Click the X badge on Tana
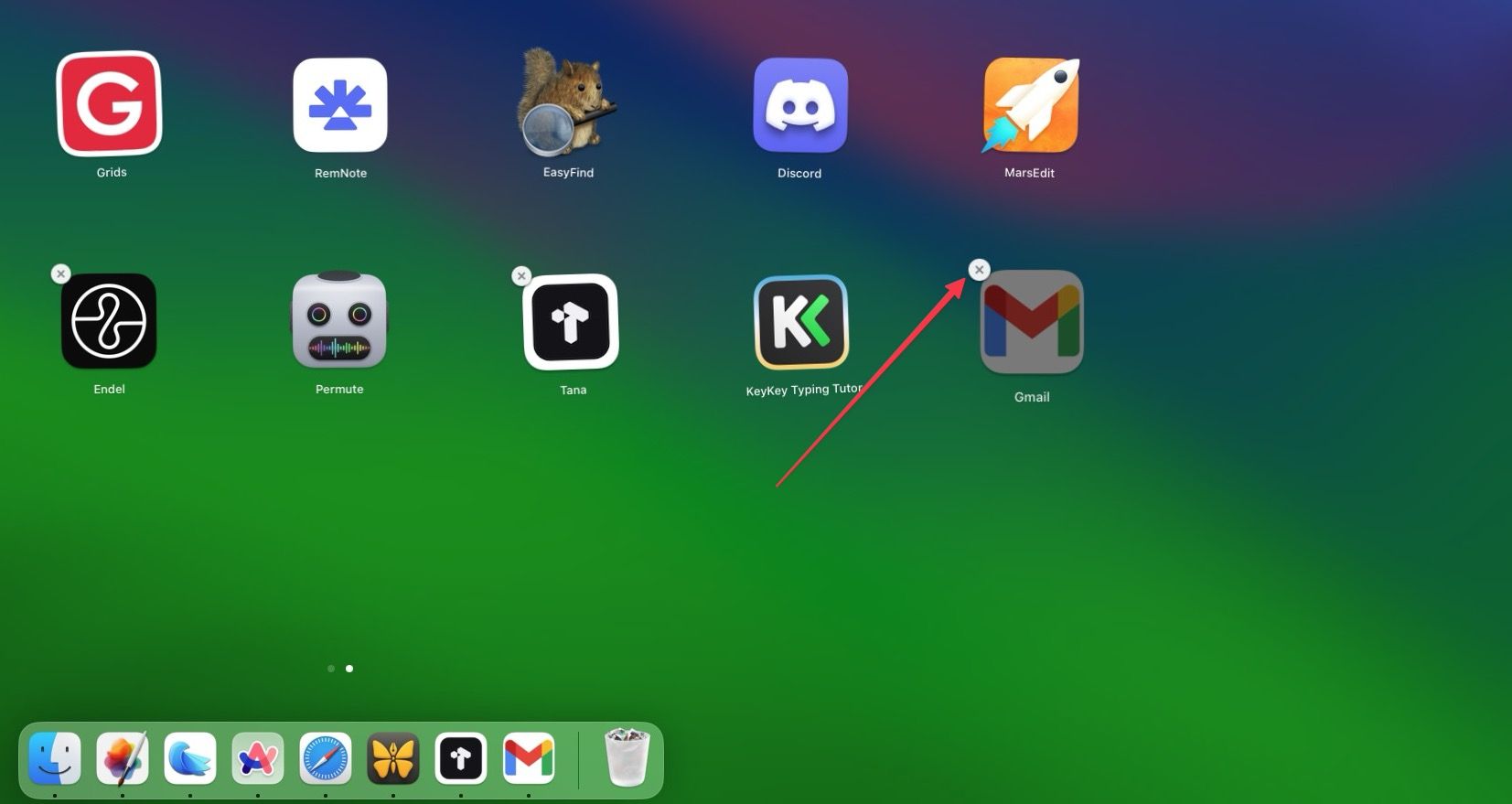1512x804 pixels. pyautogui.click(x=521, y=275)
